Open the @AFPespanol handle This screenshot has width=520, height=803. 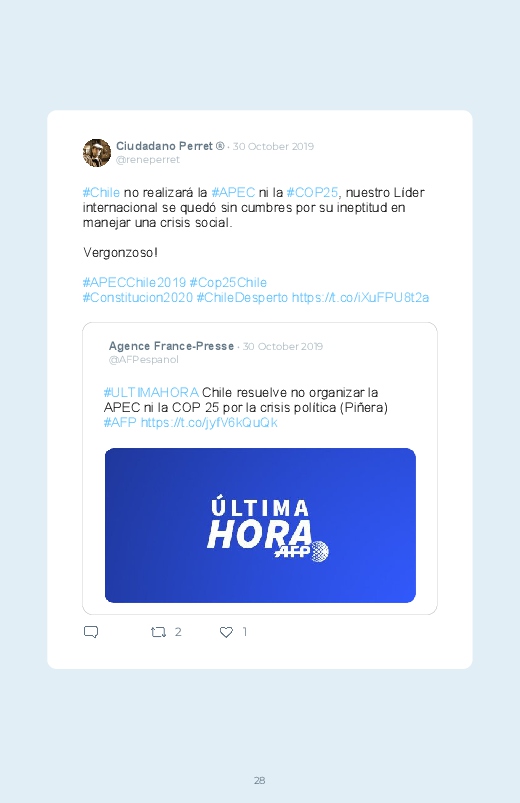[143, 360]
